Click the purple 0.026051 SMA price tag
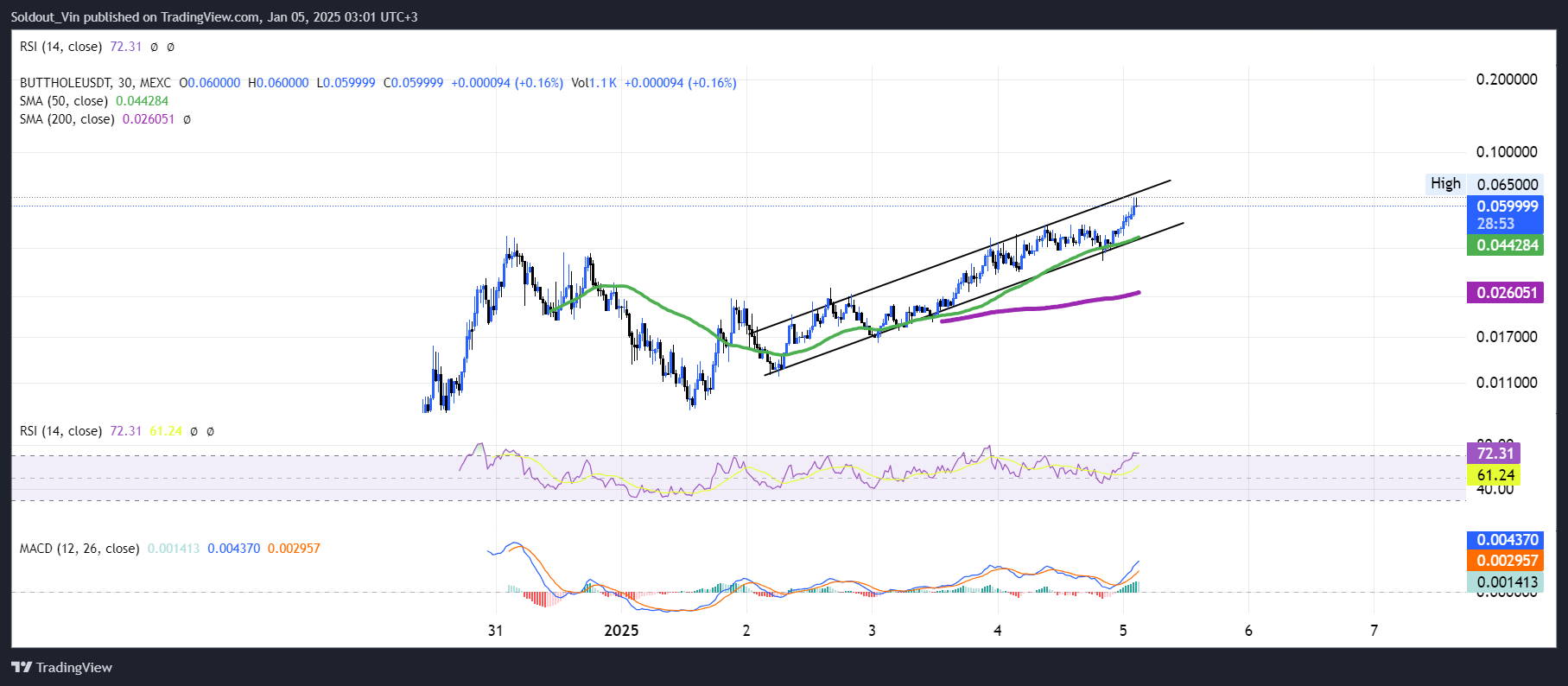 tap(1507, 293)
